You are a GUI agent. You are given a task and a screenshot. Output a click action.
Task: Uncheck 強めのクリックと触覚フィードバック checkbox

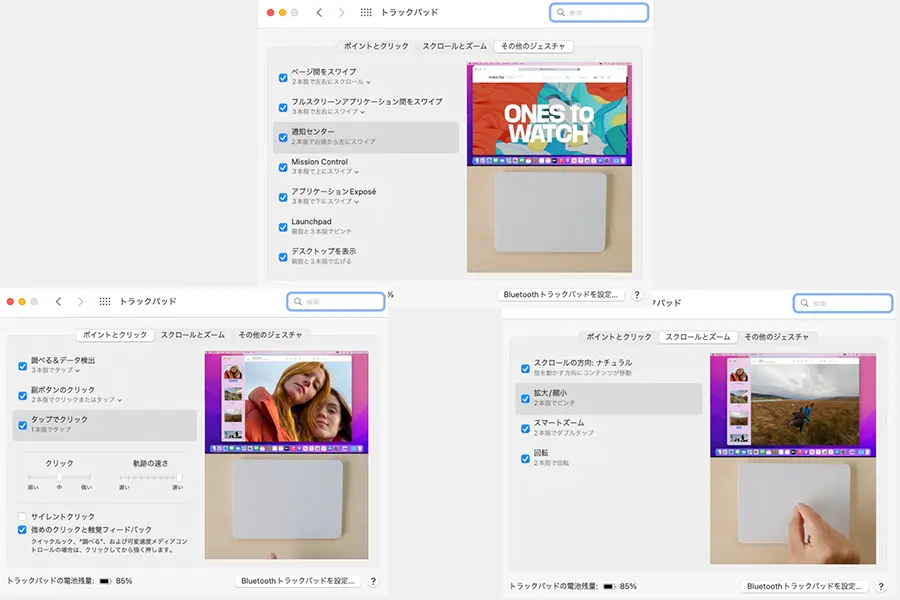tap(22, 529)
